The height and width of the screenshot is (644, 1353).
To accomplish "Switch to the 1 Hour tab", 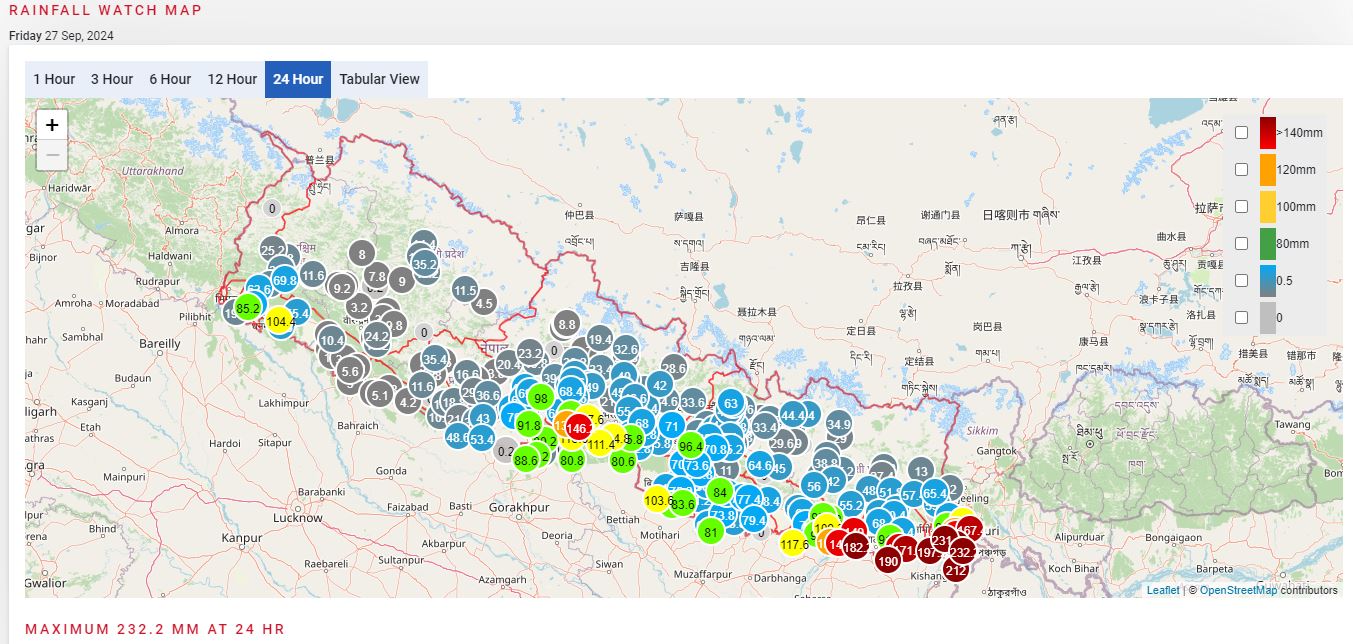I will pos(54,79).
